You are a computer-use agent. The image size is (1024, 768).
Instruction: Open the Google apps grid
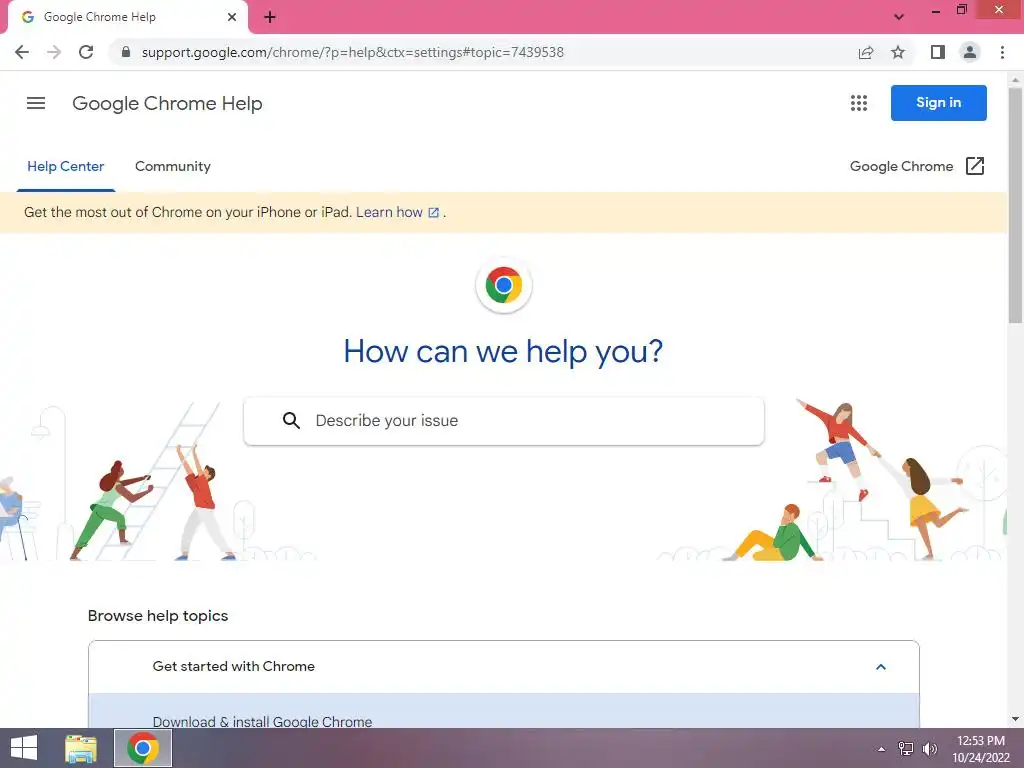[859, 103]
